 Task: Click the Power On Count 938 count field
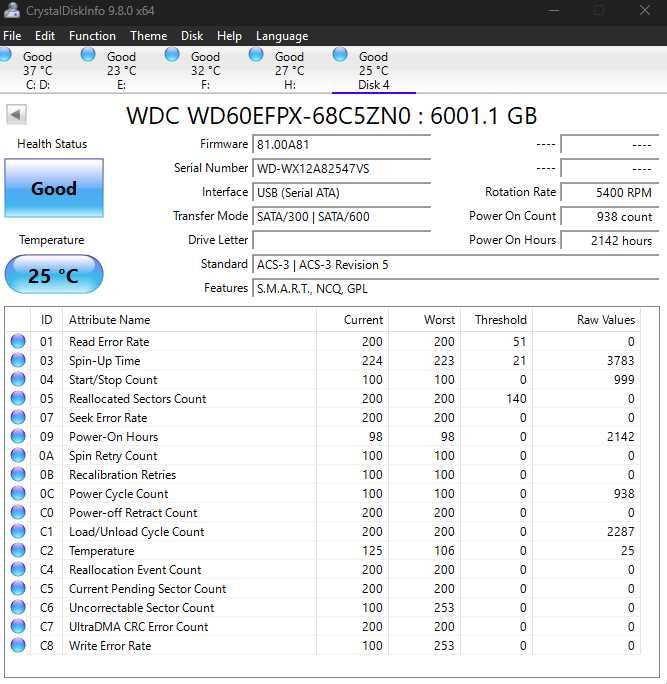click(x=609, y=216)
